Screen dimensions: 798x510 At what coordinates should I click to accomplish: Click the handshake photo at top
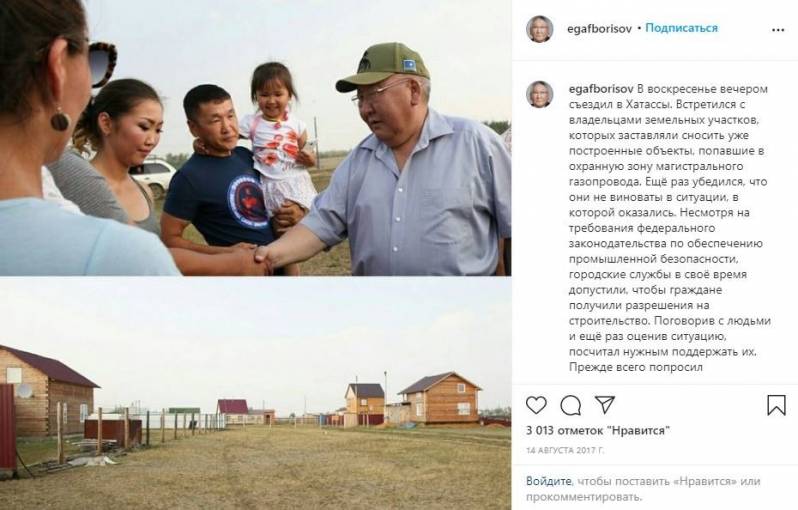255,138
